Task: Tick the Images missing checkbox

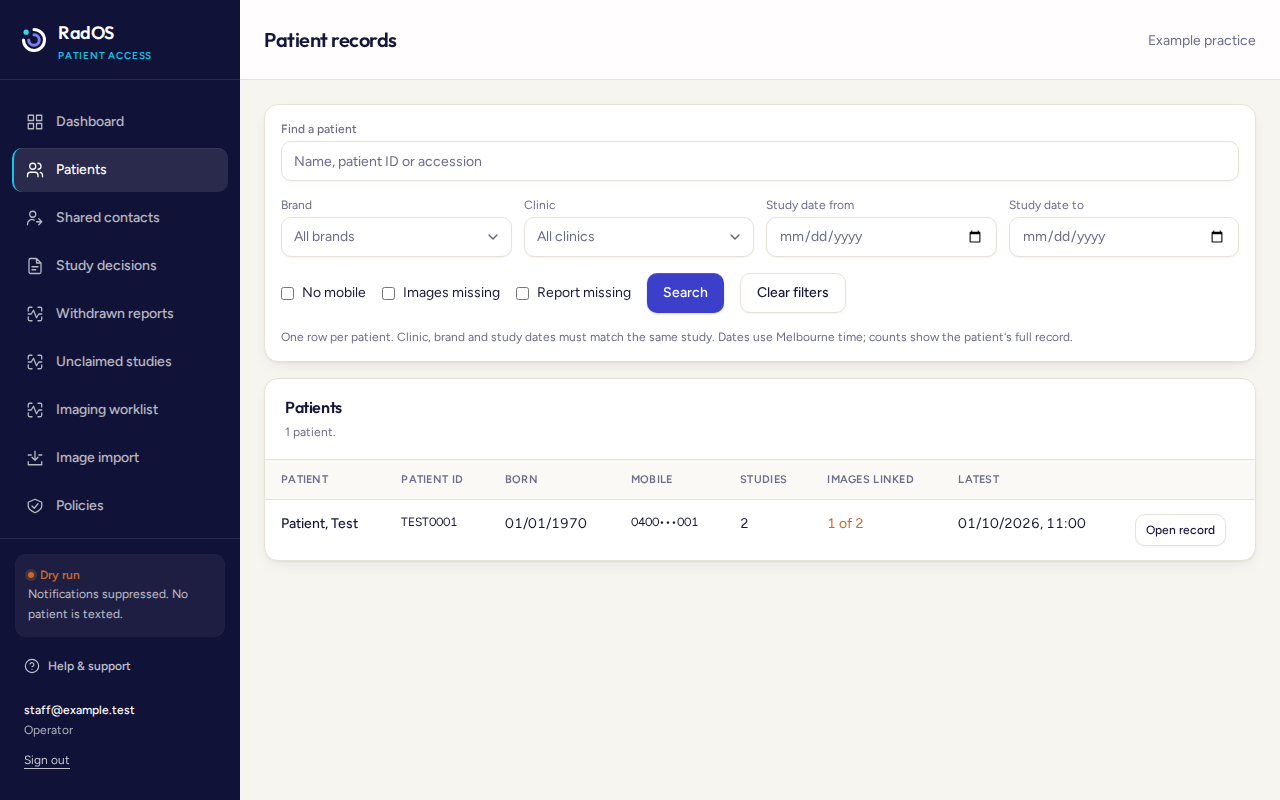Action: tap(389, 293)
